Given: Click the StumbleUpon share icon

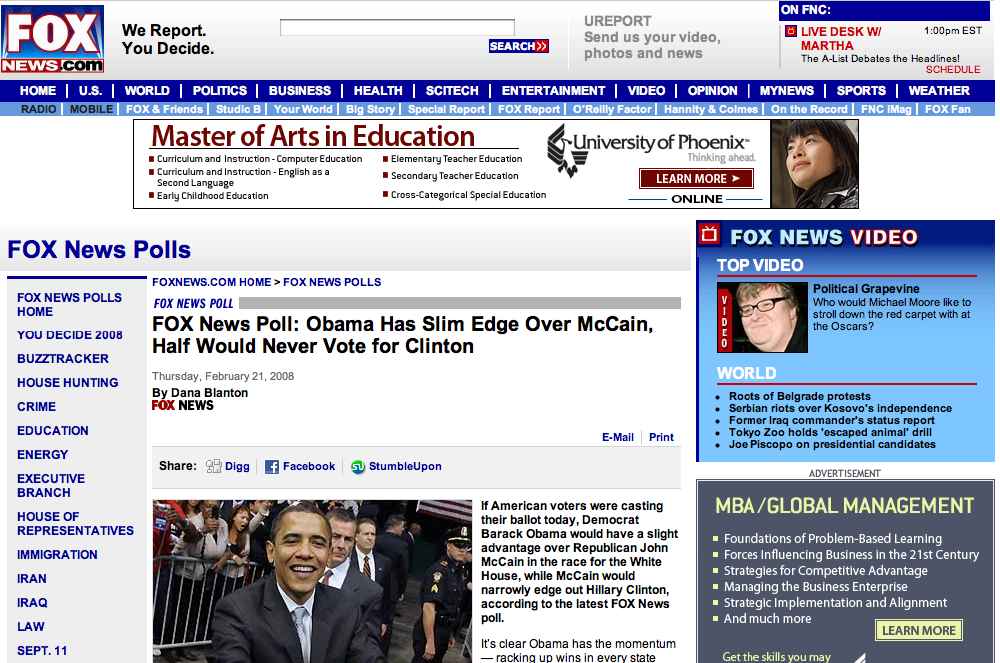Looking at the screenshot, I should click(358, 467).
